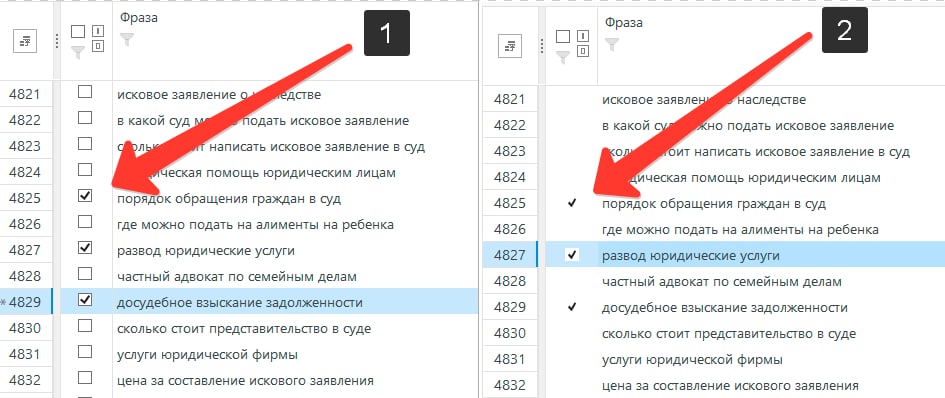
Task: Click the vertical dots handle in left table header
Action: 57,41
